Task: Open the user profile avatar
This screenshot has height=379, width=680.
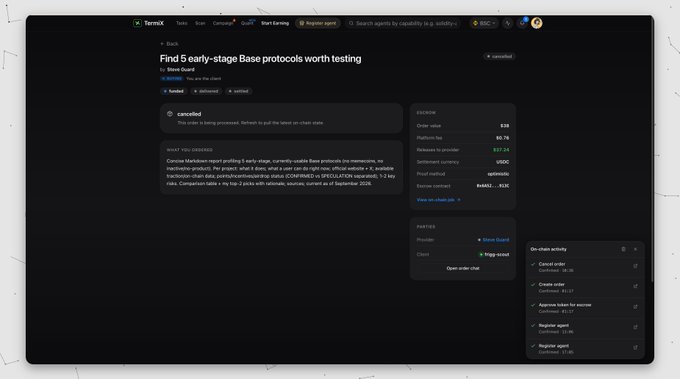Action: (x=536, y=23)
